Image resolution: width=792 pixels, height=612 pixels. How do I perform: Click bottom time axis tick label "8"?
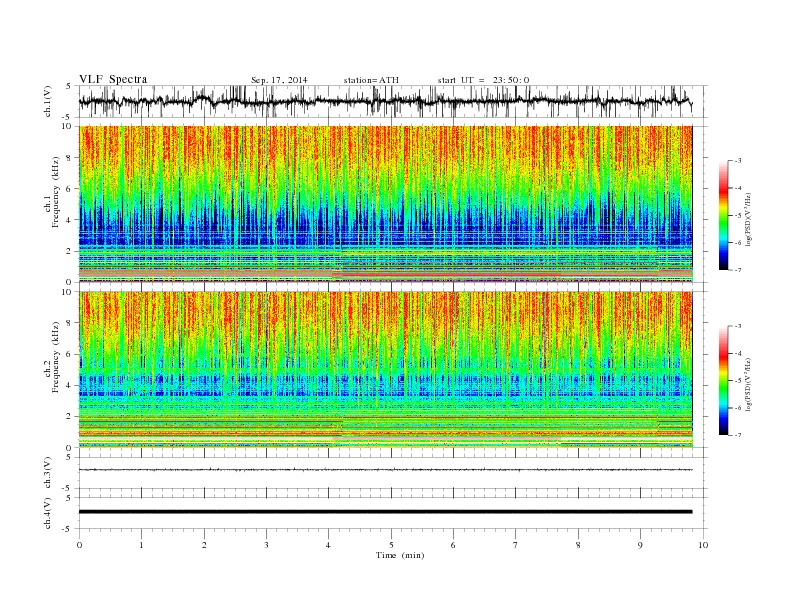point(578,545)
